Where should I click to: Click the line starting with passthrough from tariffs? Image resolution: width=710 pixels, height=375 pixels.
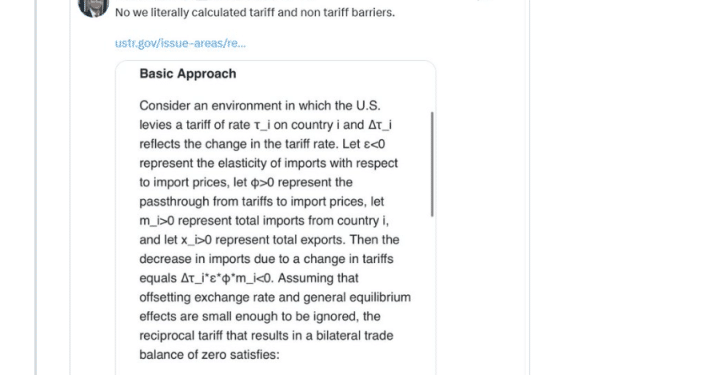tap(262, 202)
